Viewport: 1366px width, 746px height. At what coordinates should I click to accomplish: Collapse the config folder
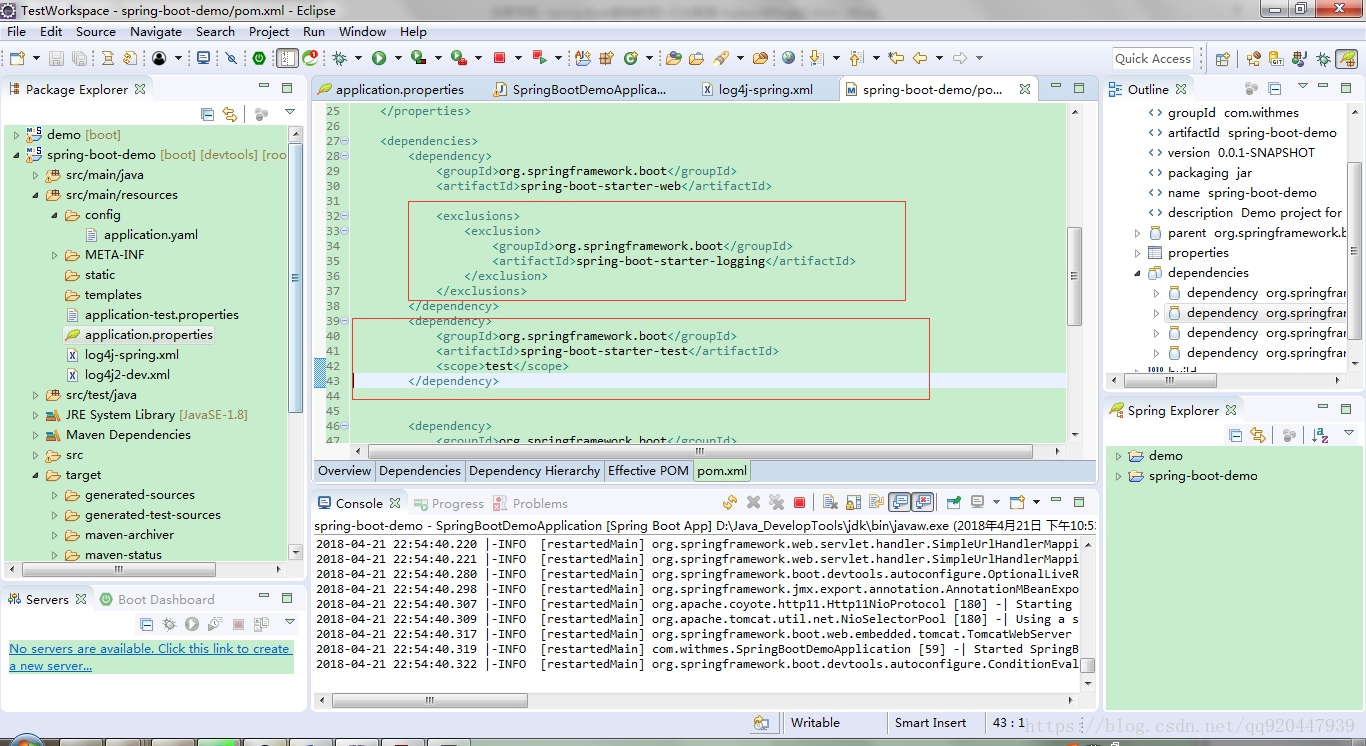pos(54,214)
